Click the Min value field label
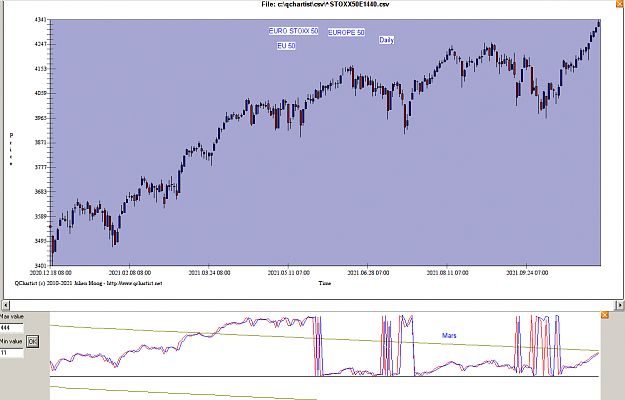The image size is (625, 400). 11,341
